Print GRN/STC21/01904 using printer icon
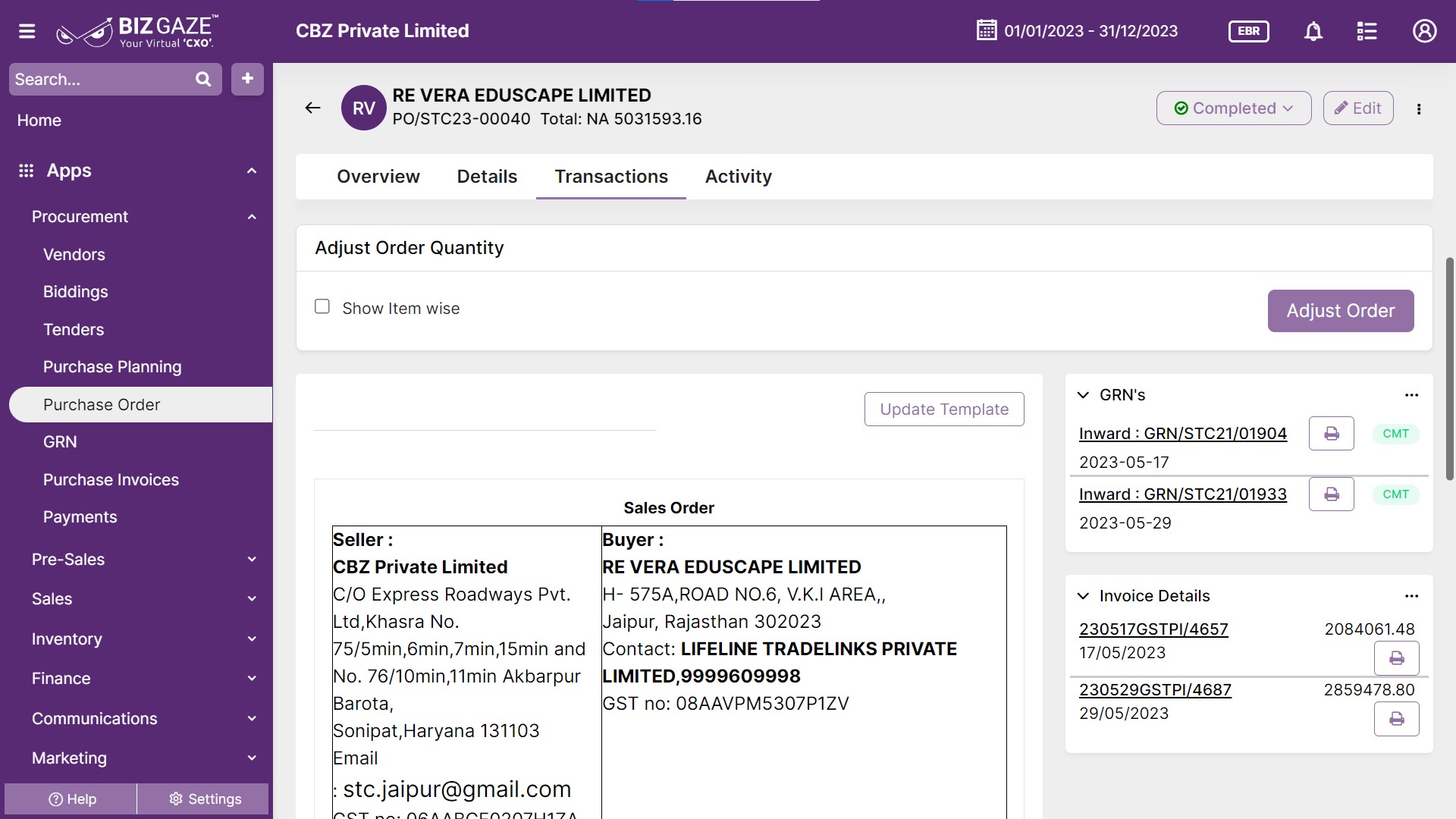Image resolution: width=1456 pixels, height=819 pixels. (x=1331, y=434)
